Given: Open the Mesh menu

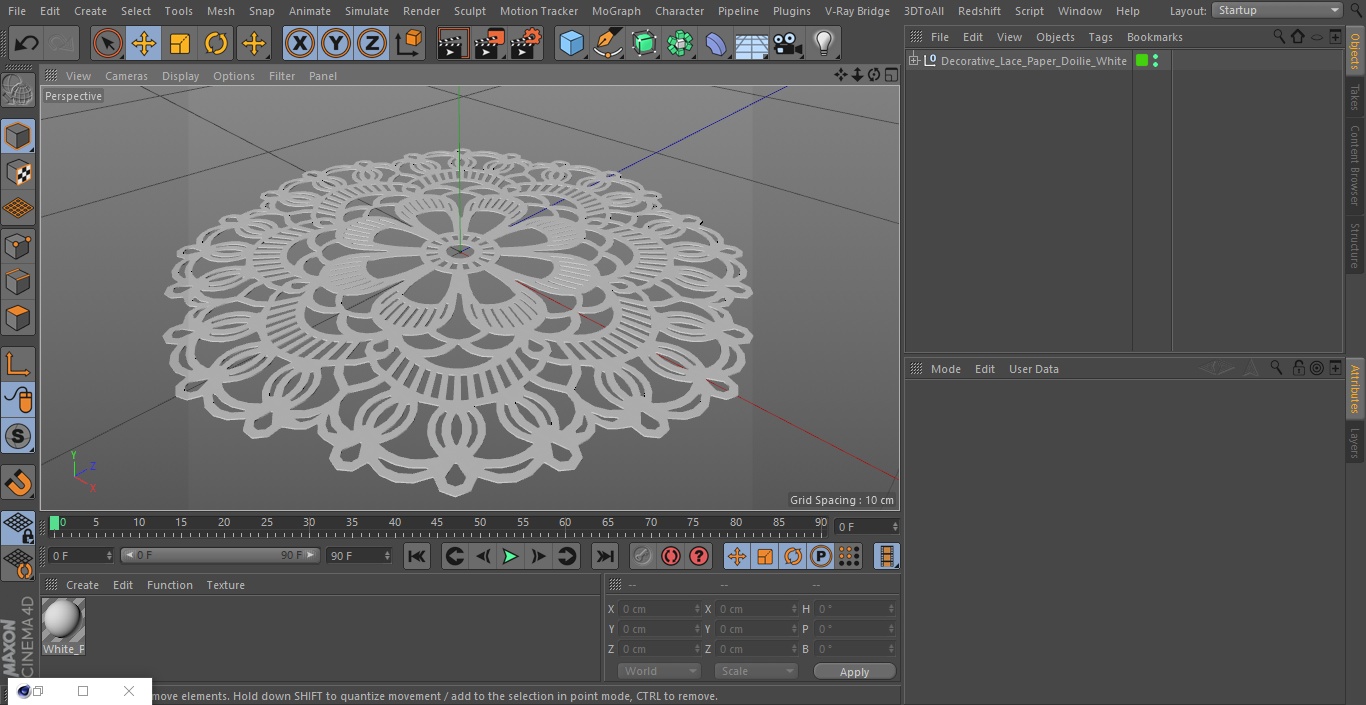Looking at the screenshot, I should pos(220,11).
